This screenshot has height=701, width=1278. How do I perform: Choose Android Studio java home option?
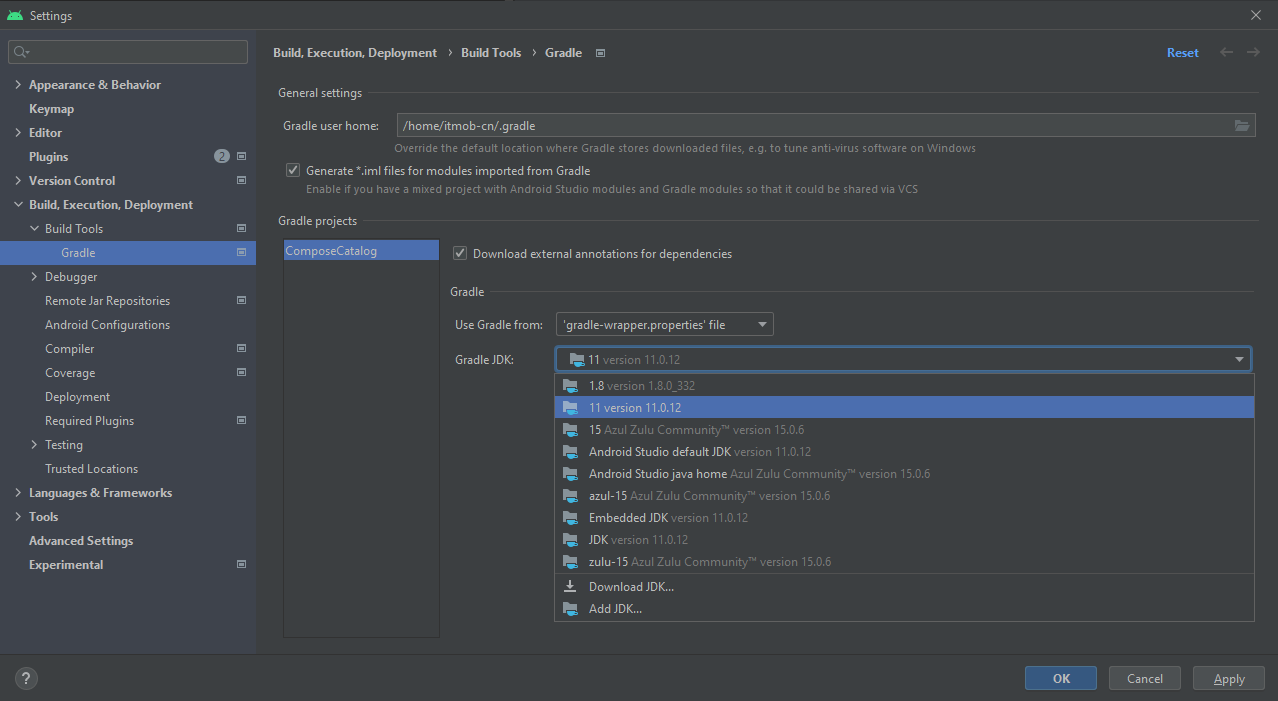904,474
